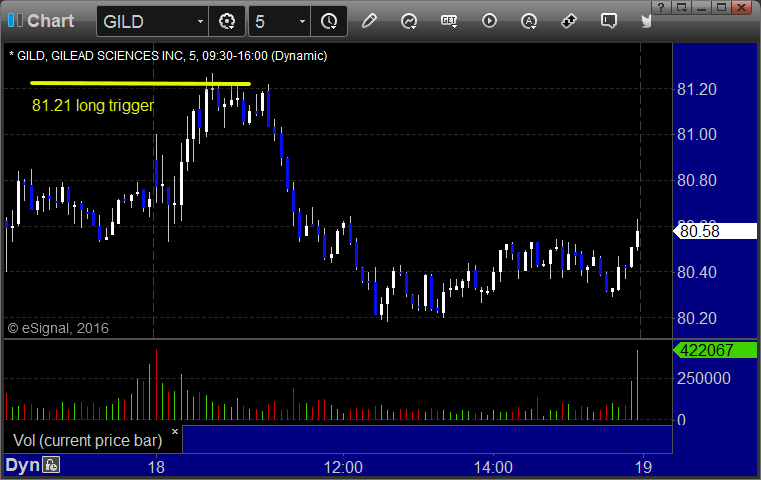761x480 pixels.
Task: Toggle the lock icon next to Dyn
Action: click(x=51, y=465)
